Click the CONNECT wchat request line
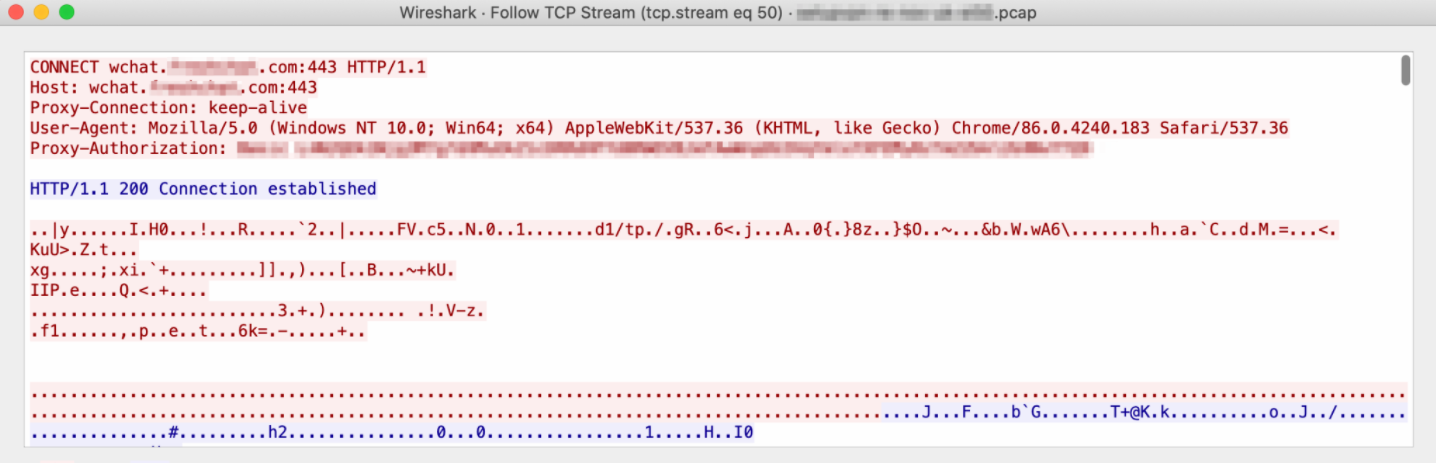Viewport: 1436px width, 463px height. 228,67
